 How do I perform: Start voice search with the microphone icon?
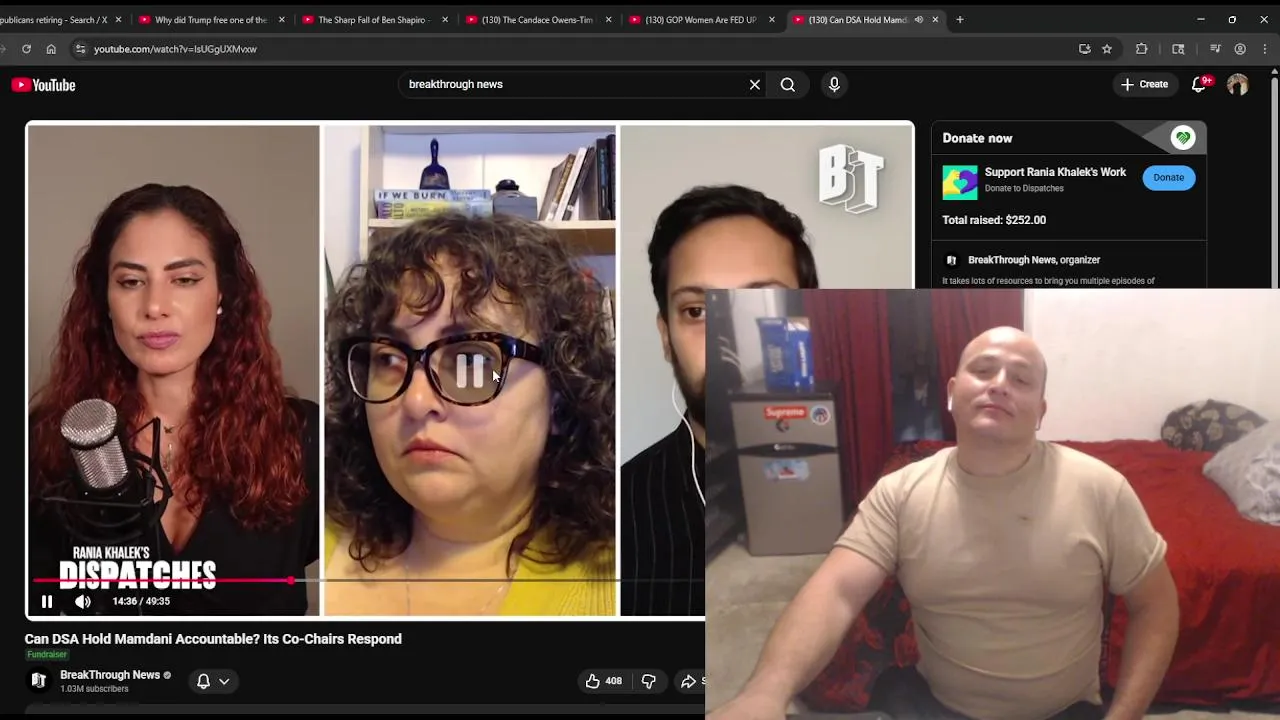tap(834, 85)
